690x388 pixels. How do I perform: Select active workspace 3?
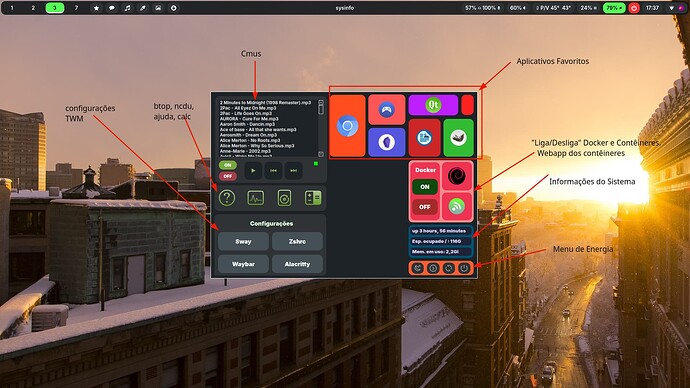tap(55, 8)
